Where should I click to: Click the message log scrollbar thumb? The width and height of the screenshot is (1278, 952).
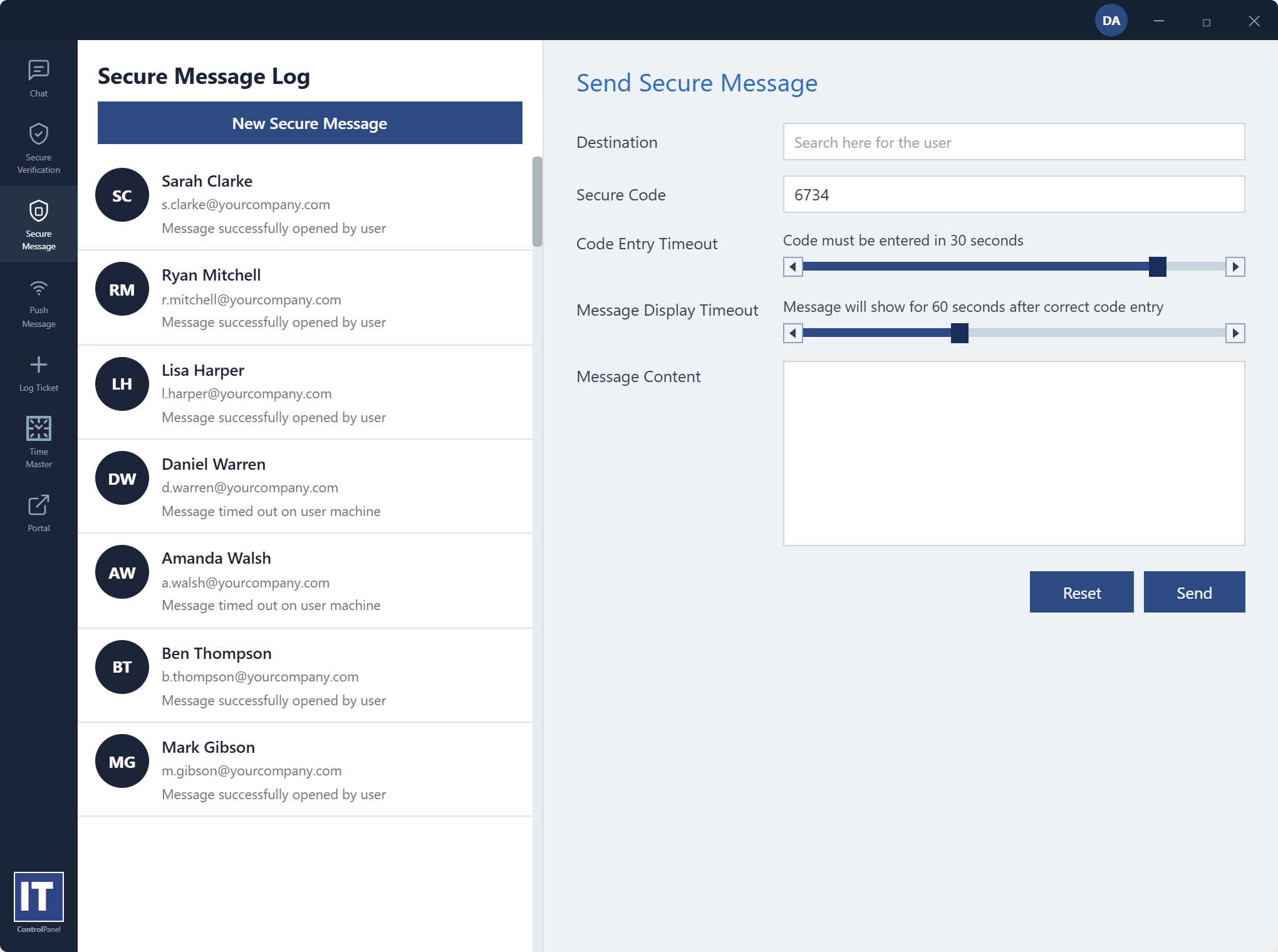point(538,202)
